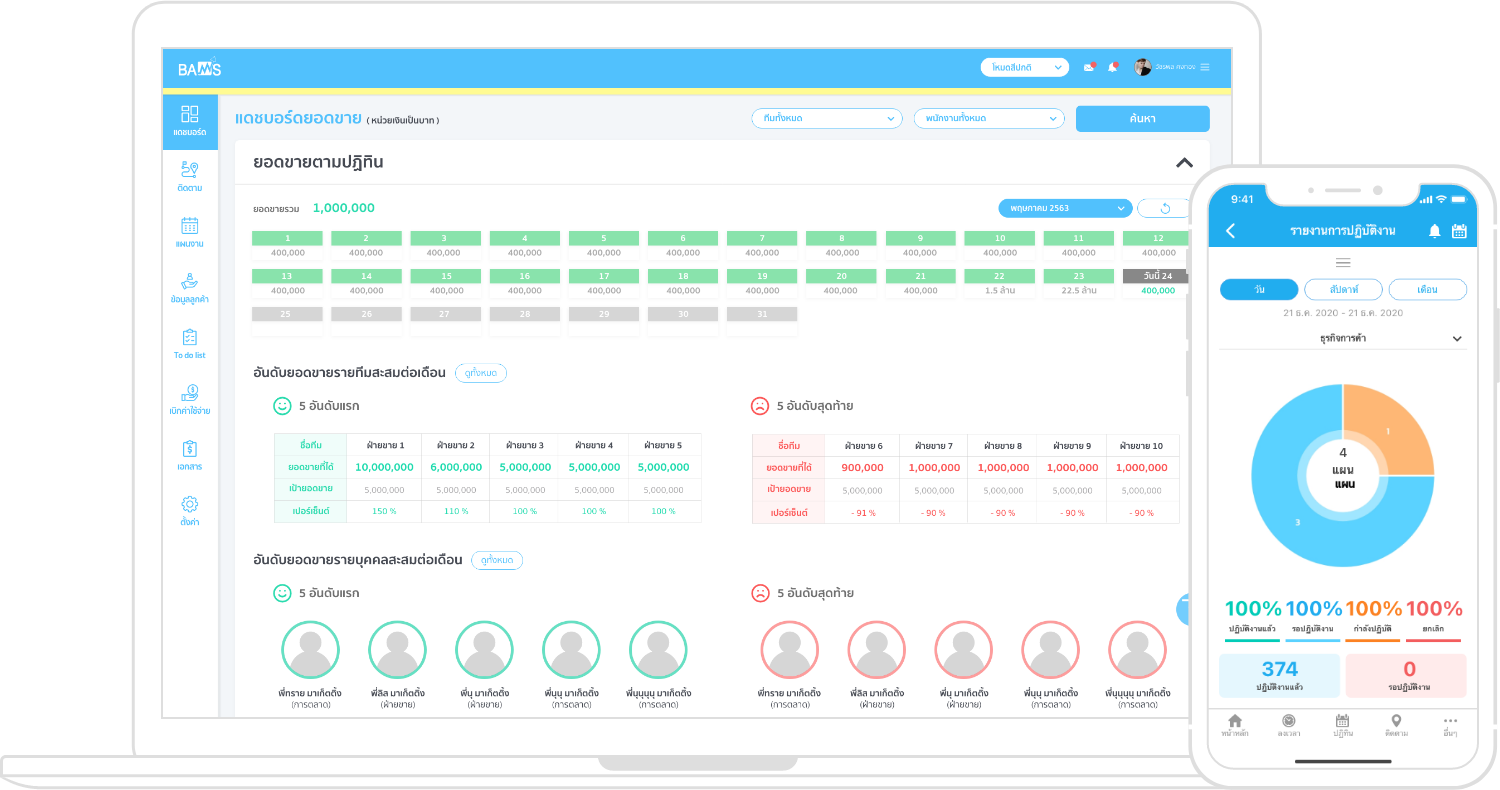The height and width of the screenshot is (790, 1500).
Task: Click ดูทั้งหมด beside individual sales ranking
Action: (497, 560)
